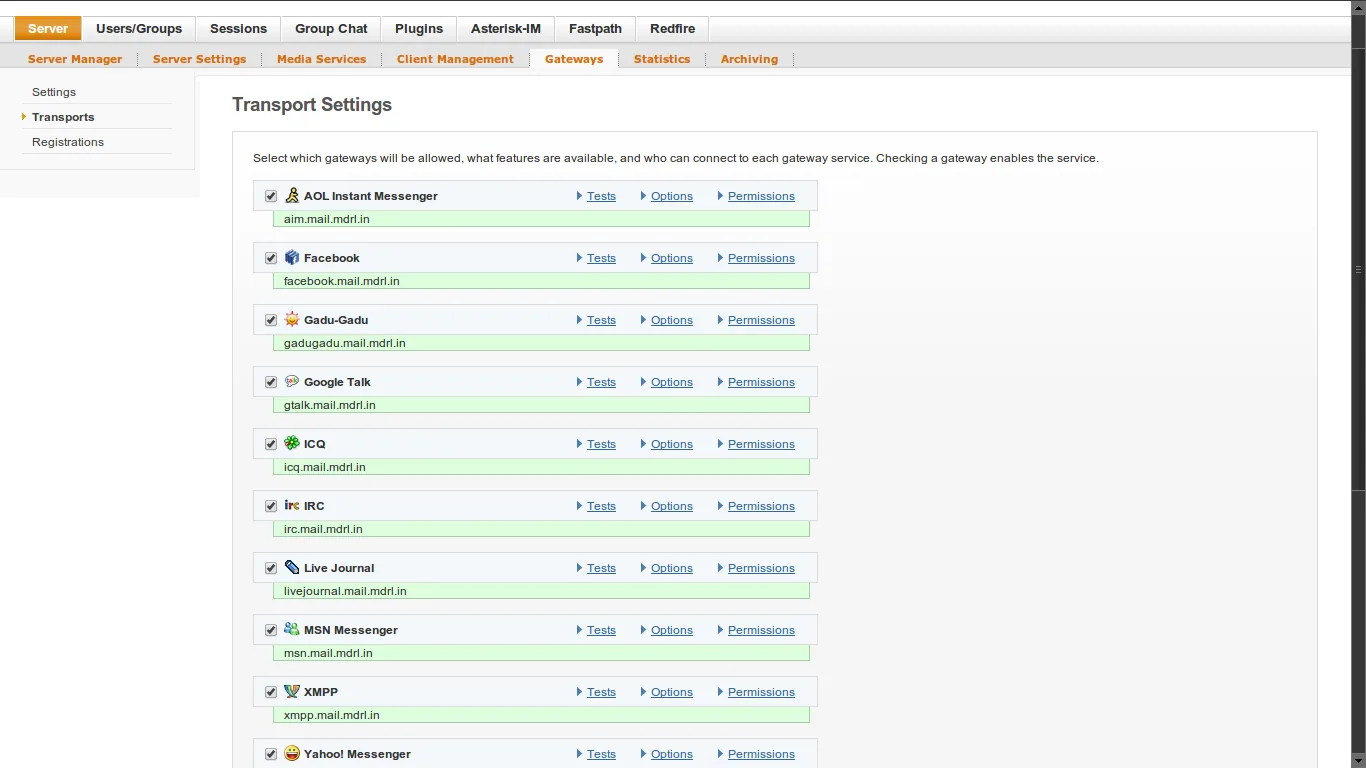Viewport: 1366px width, 768px height.
Task: Click the xmpp.mail.mdrl.in hostname text
Action: [x=332, y=715]
